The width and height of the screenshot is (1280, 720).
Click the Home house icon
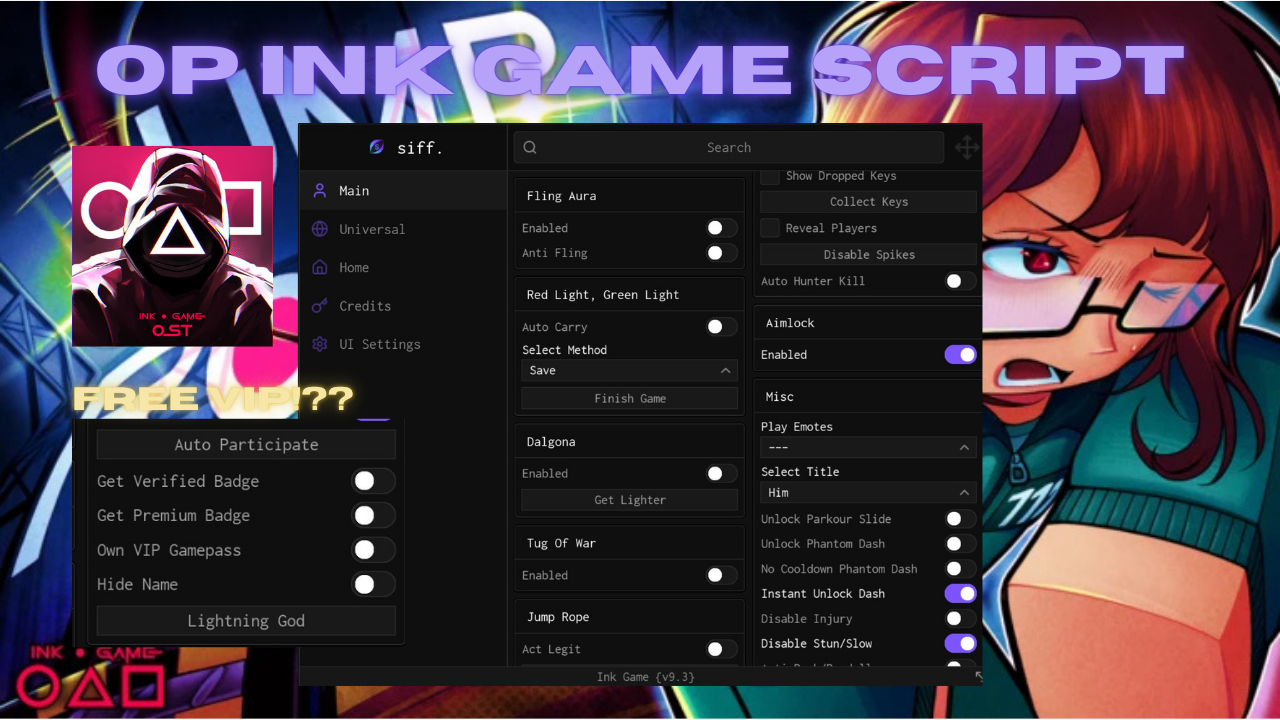click(x=320, y=267)
